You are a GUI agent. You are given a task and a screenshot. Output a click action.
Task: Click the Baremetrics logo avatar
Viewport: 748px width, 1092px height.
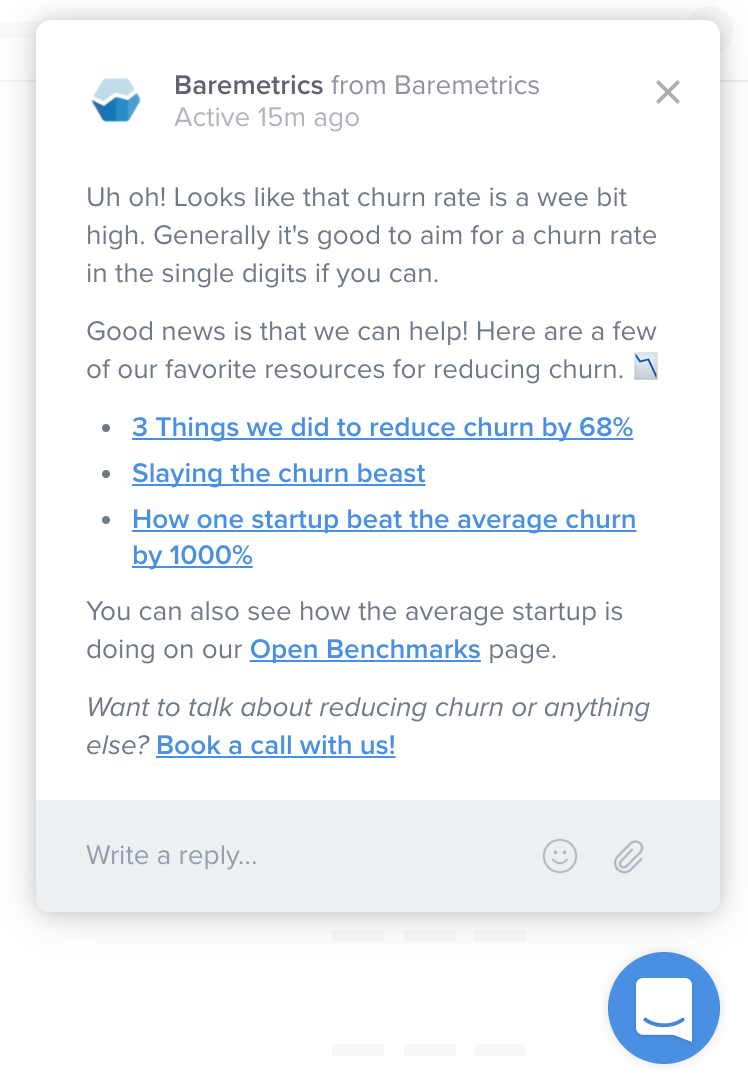[x=116, y=100]
